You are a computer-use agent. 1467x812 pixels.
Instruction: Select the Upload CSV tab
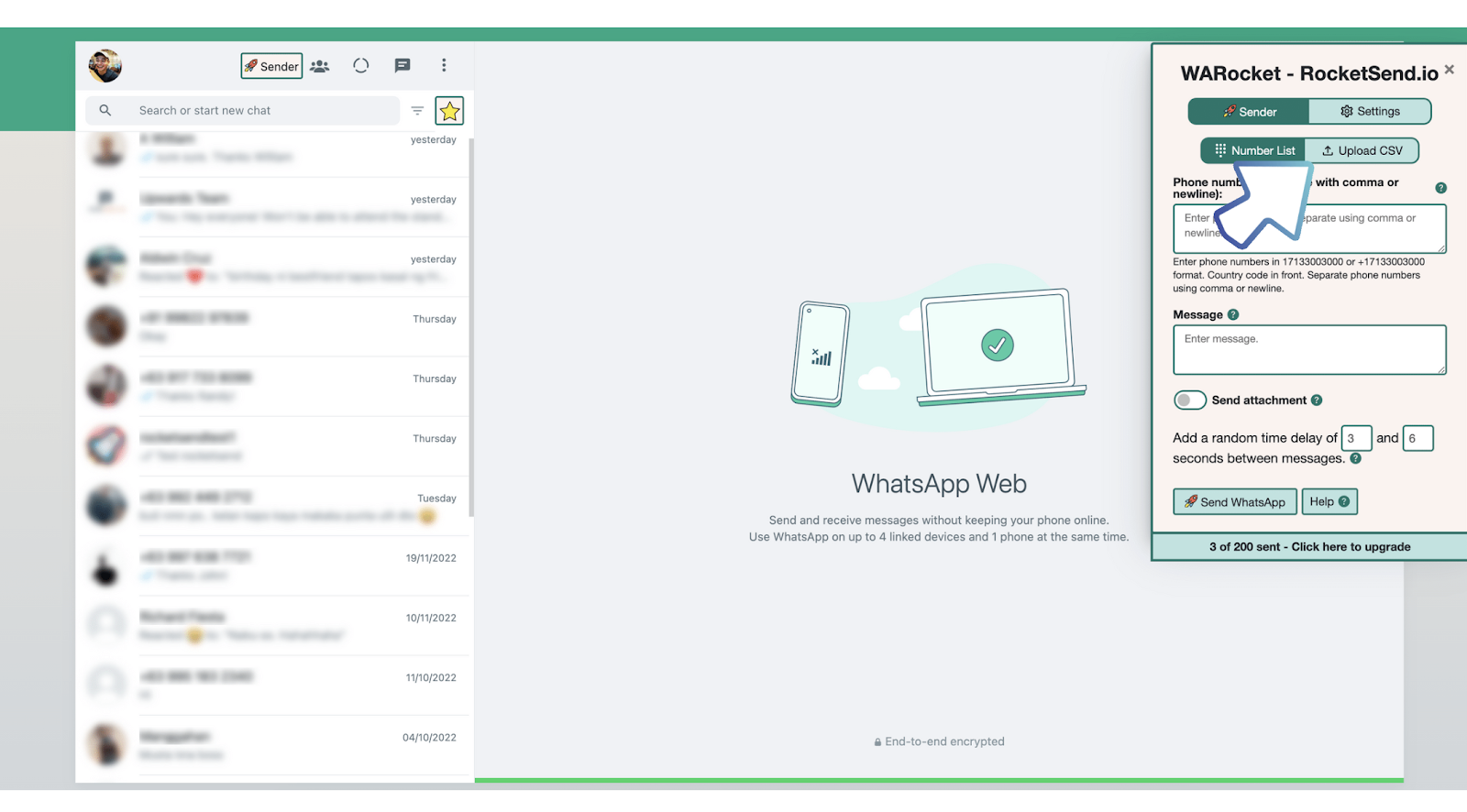coord(1362,150)
